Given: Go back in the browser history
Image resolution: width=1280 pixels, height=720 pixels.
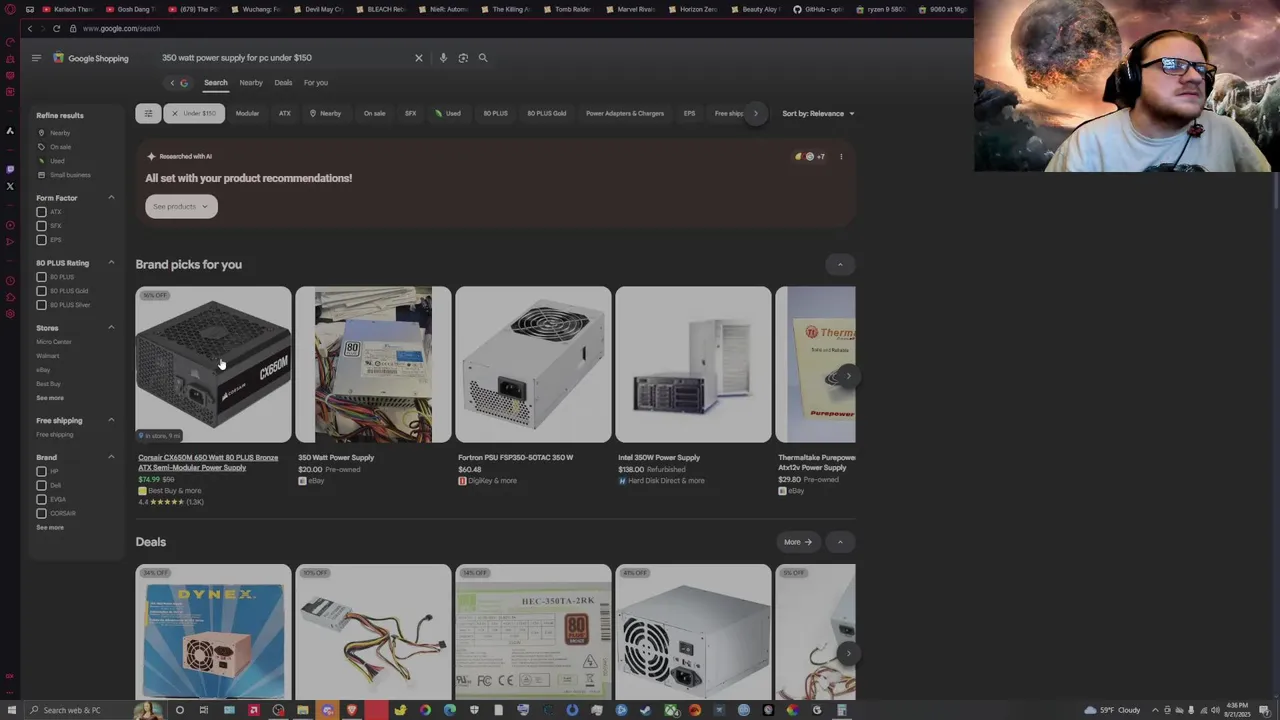Looking at the screenshot, I should tap(29, 29).
